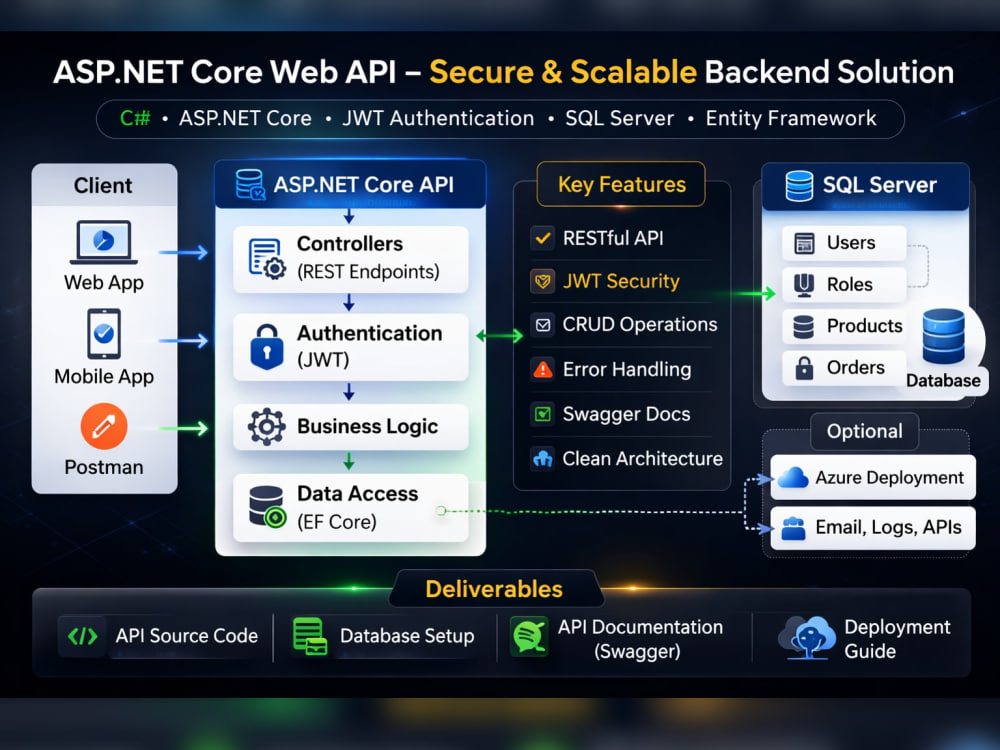The width and height of the screenshot is (1000, 750).
Task: Open the Business Logic card
Action: [351, 427]
